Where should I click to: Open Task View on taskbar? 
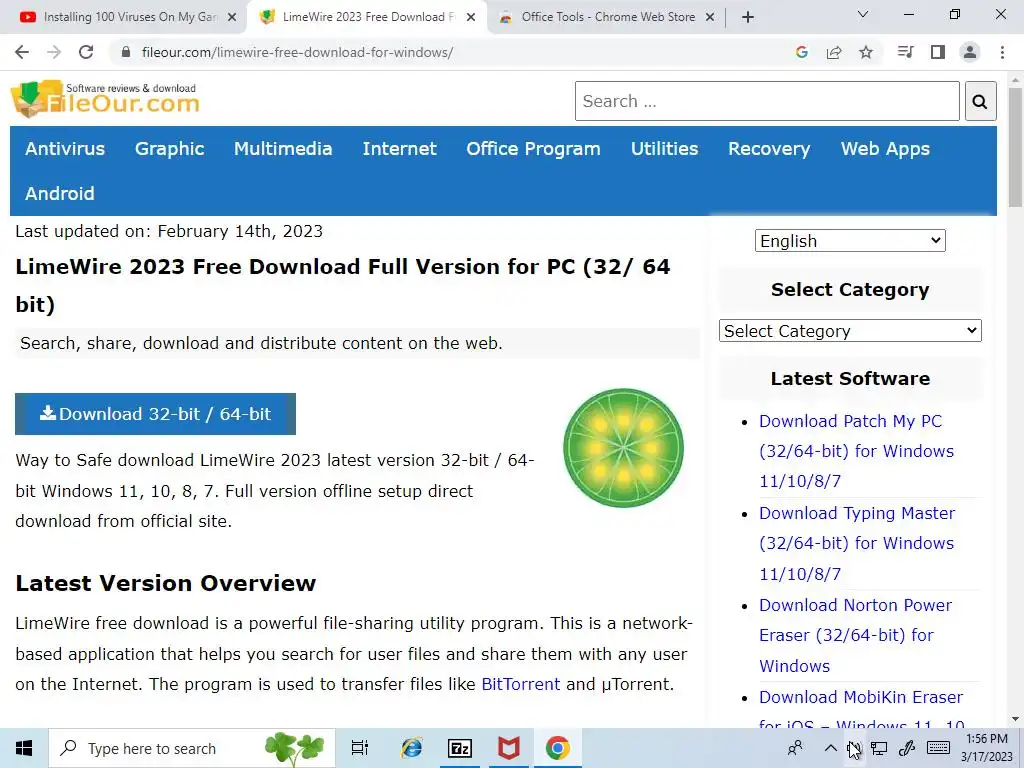click(360, 748)
